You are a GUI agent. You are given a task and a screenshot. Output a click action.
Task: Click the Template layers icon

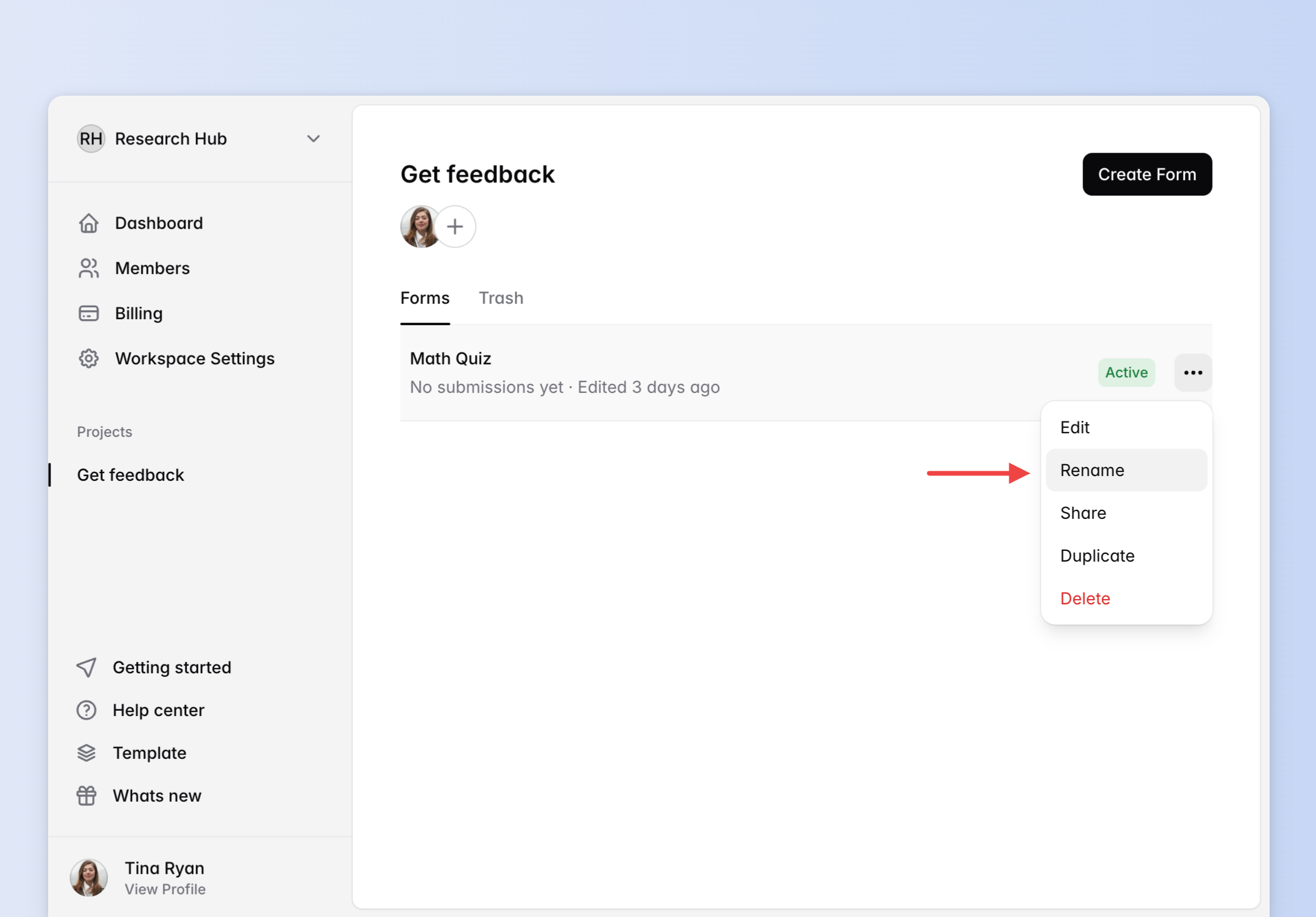click(x=86, y=753)
